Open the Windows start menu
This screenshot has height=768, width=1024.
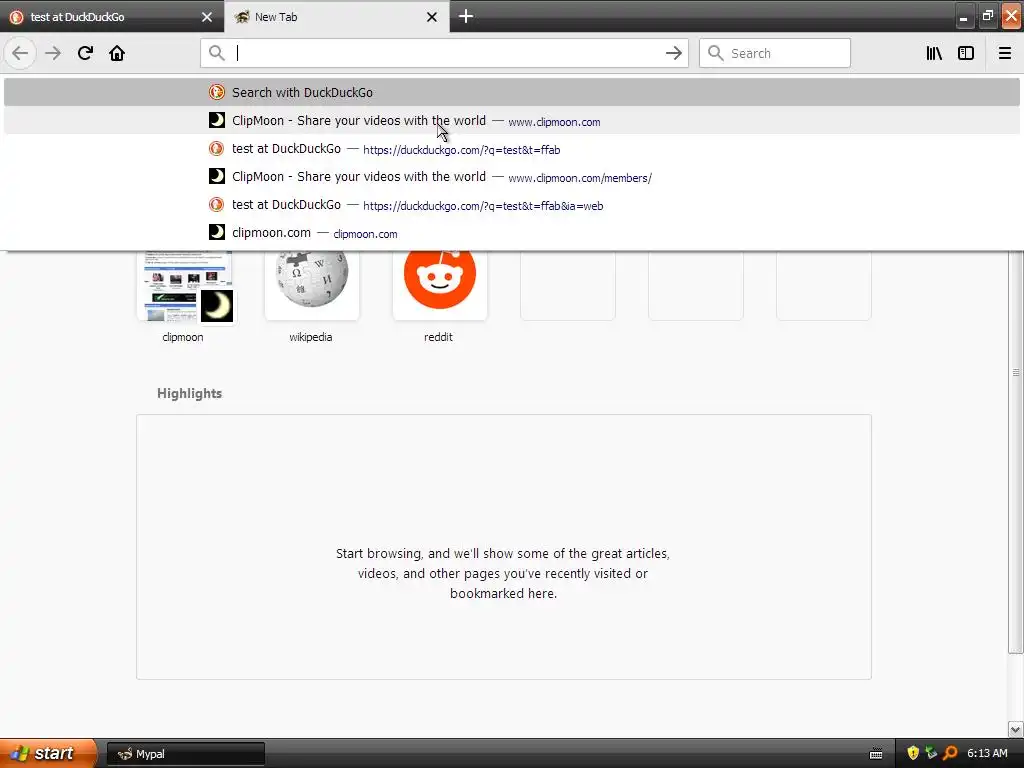click(48, 753)
